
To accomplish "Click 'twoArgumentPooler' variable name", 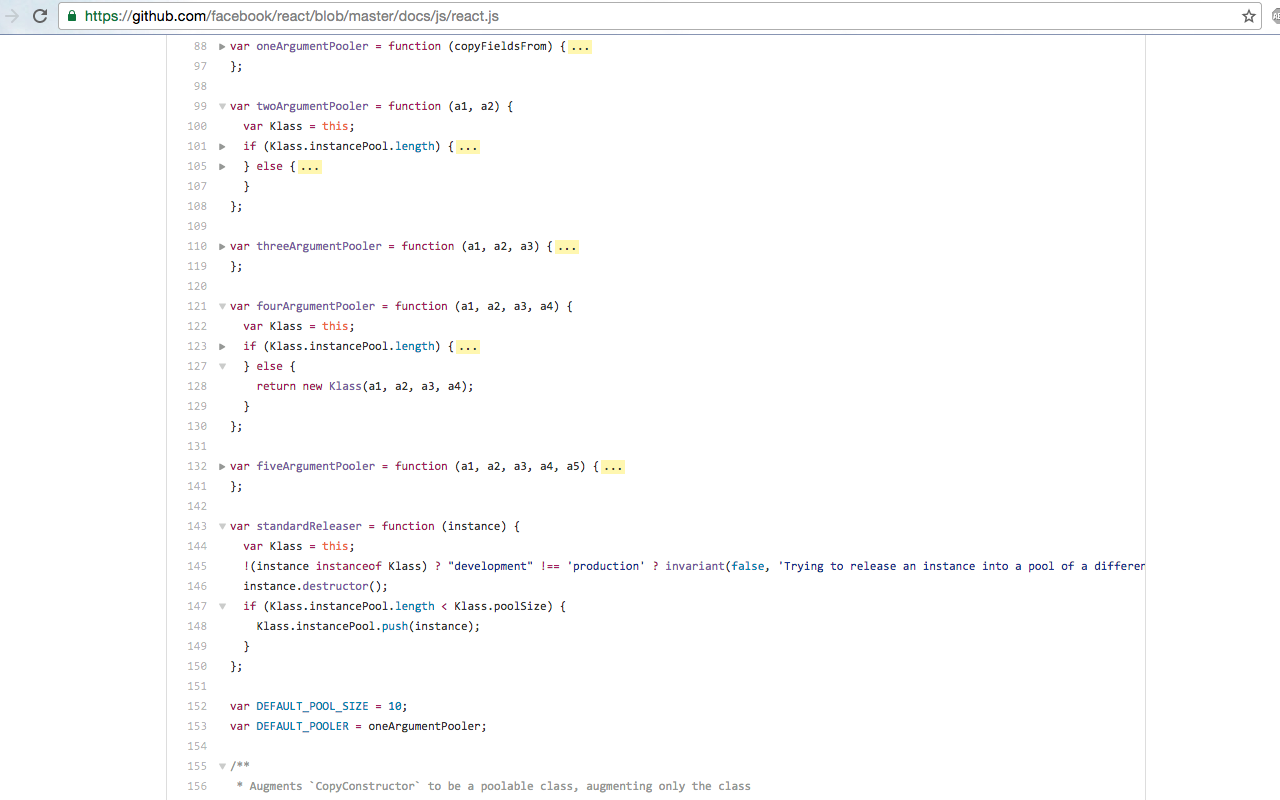I will [x=312, y=106].
